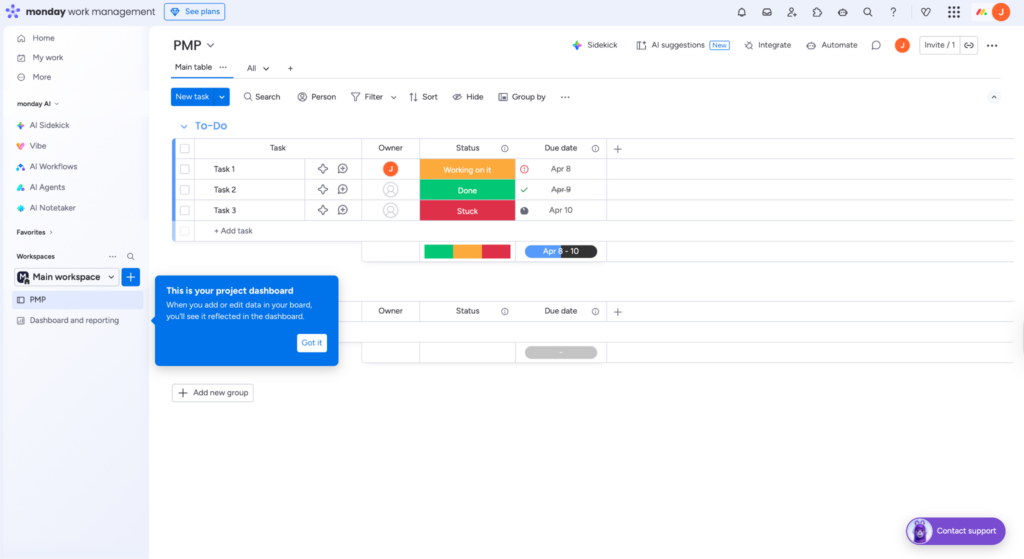Tick the checkbox for Task 1
Image resolution: width=1024 pixels, height=559 pixels.
tap(185, 169)
